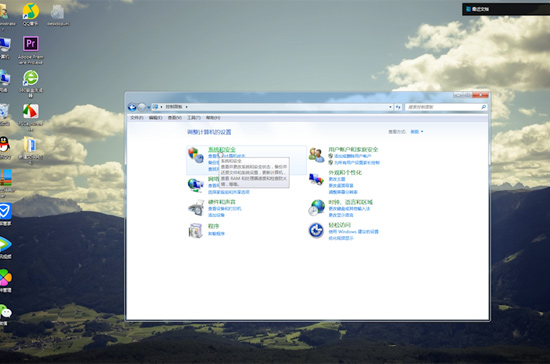Open the 360 browser desktop icon
This screenshot has width=550, height=364.
pos(31,78)
